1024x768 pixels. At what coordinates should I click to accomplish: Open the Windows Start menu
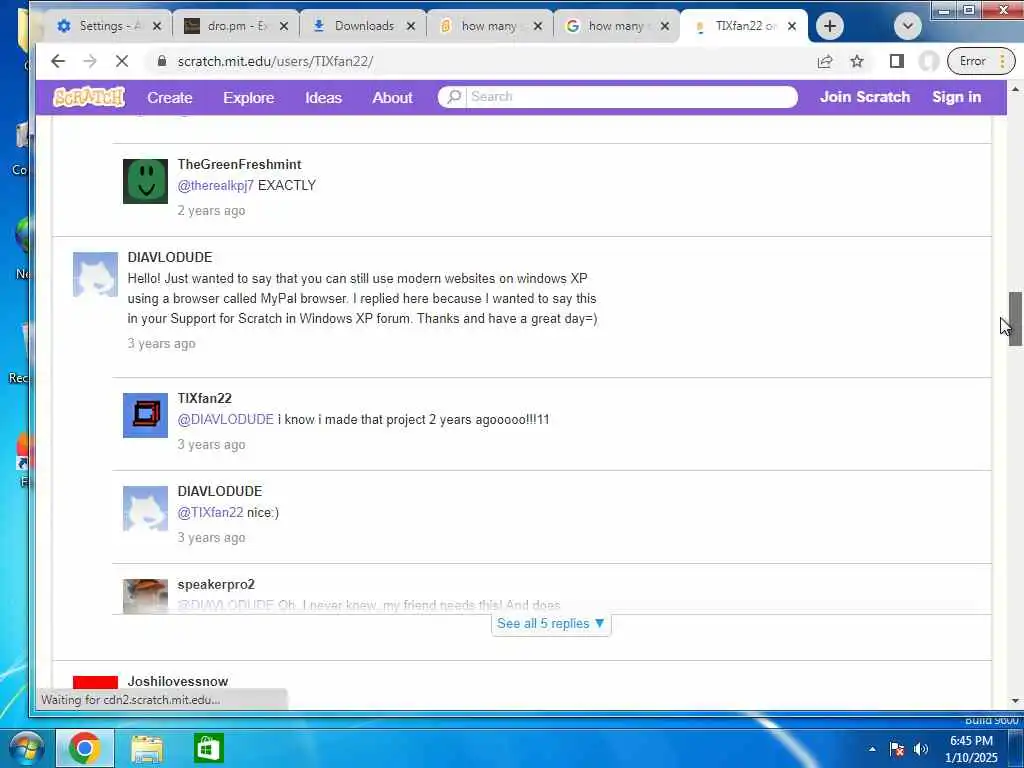(25, 748)
